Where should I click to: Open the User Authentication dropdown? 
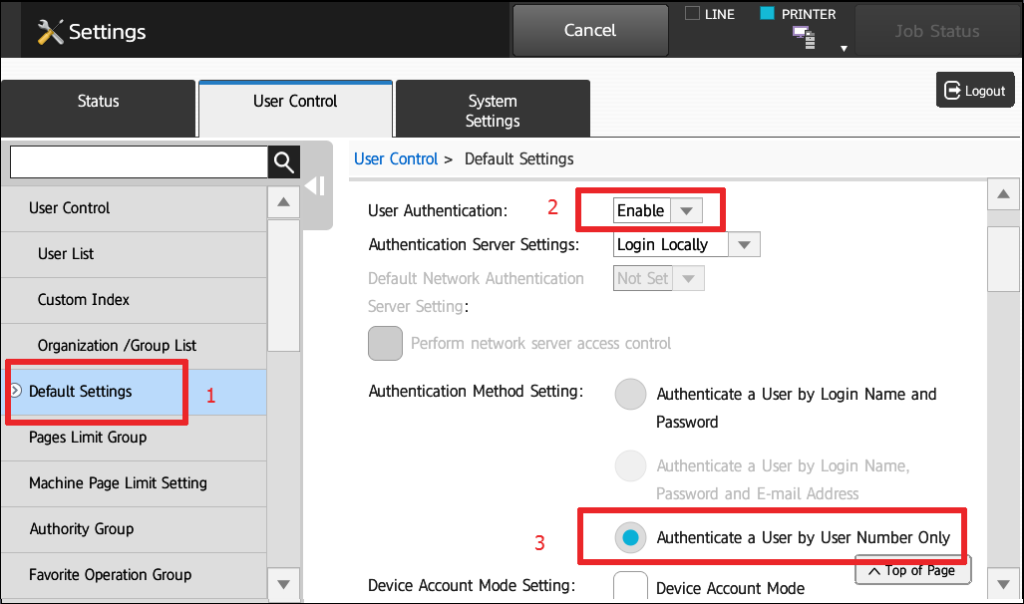(x=688, y=210)
